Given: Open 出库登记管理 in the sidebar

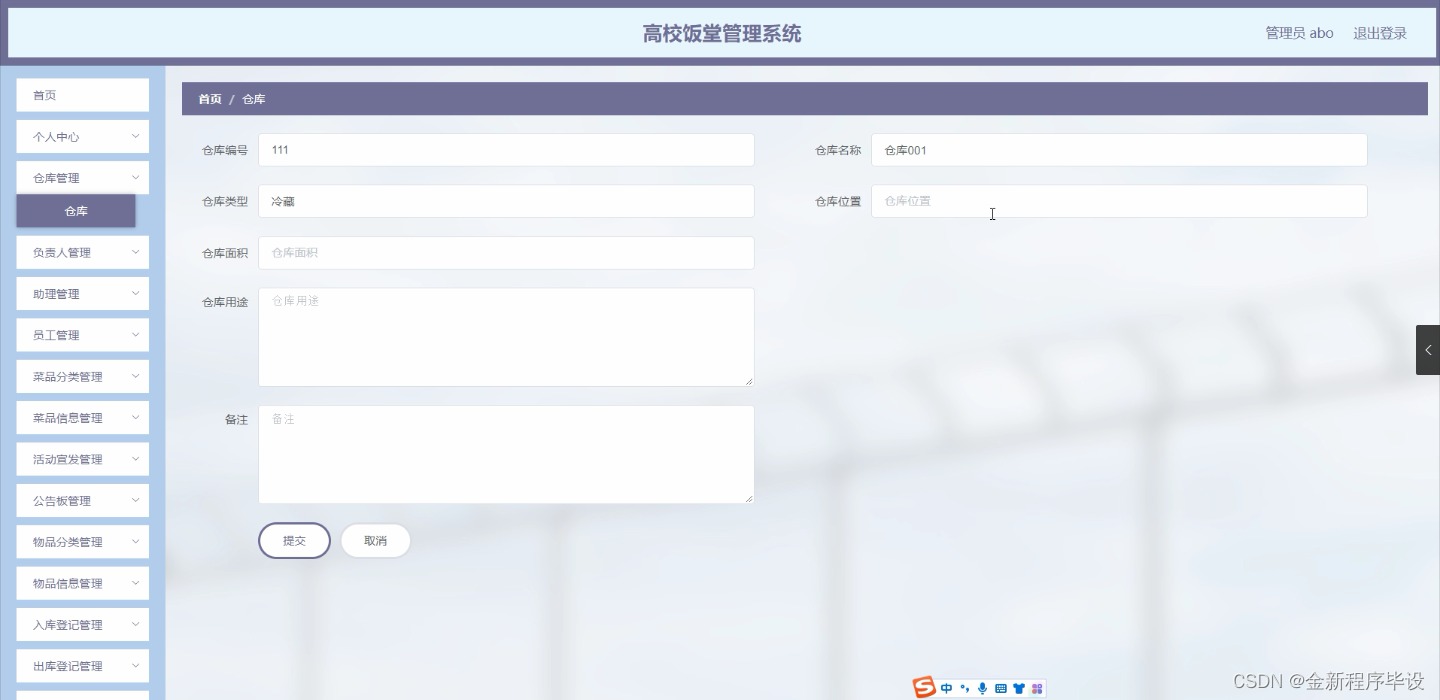Looking at the screenshot, I should click(83, 666).
